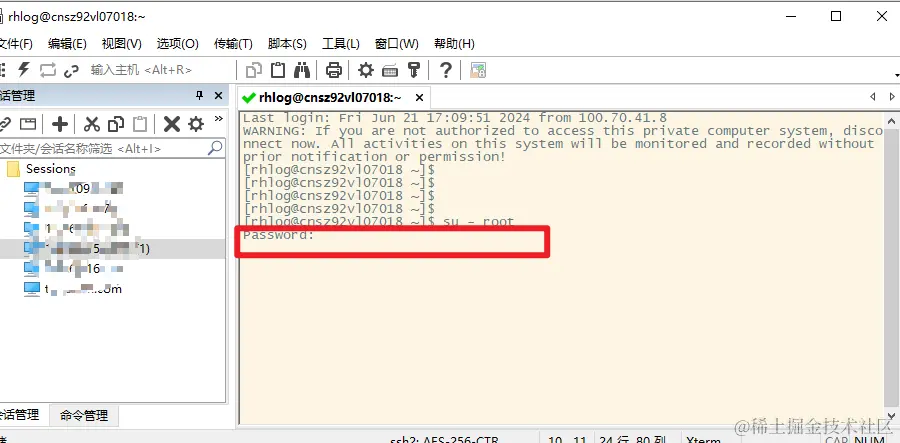
Task: Open the 选项(O) menu
Action: coord(177,44)
